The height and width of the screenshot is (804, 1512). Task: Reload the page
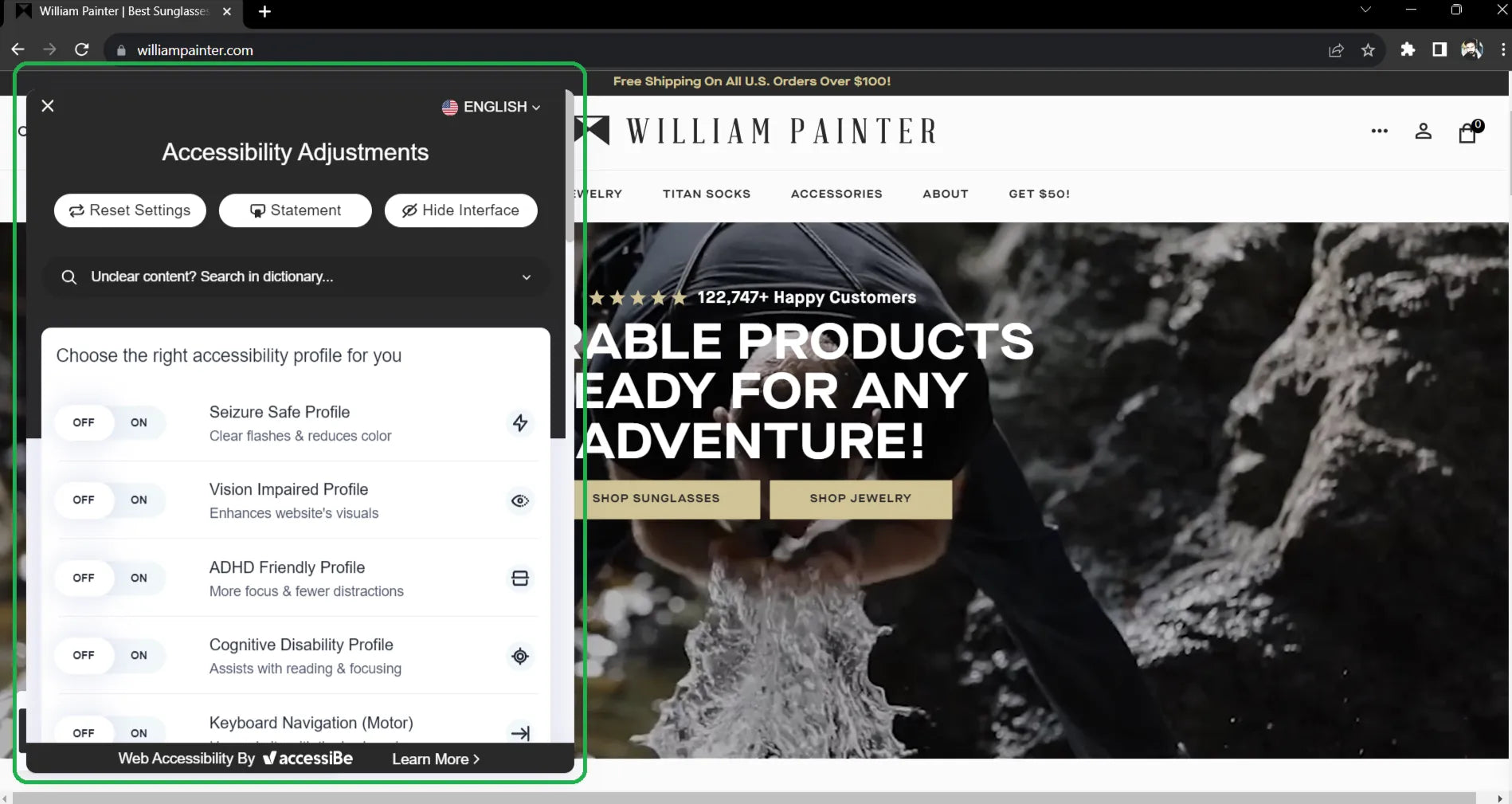(81, 49)
